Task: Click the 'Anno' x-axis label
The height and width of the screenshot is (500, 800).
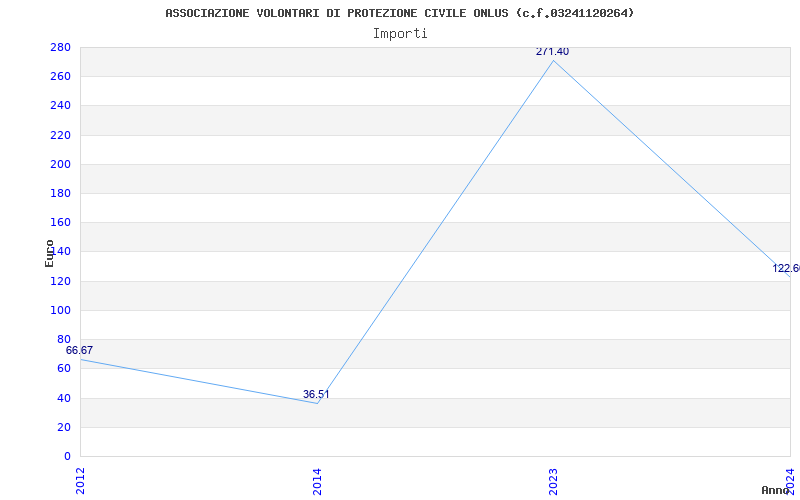Action: point(776,490)
